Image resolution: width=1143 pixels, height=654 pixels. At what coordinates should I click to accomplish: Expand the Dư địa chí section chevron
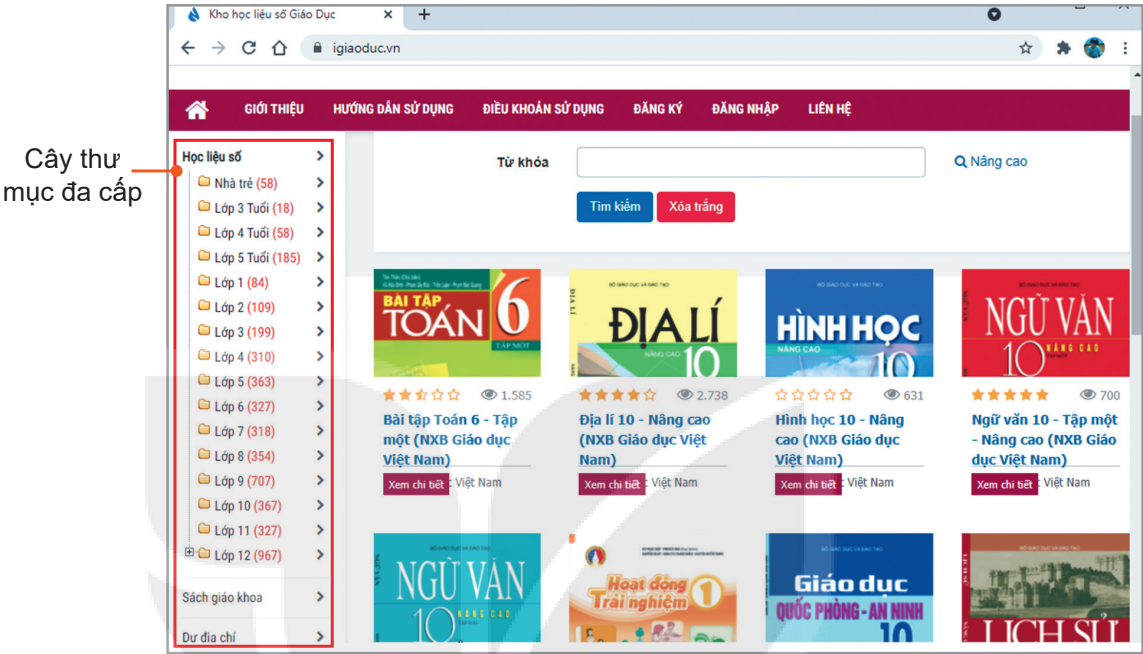click(x=320, y=637)
